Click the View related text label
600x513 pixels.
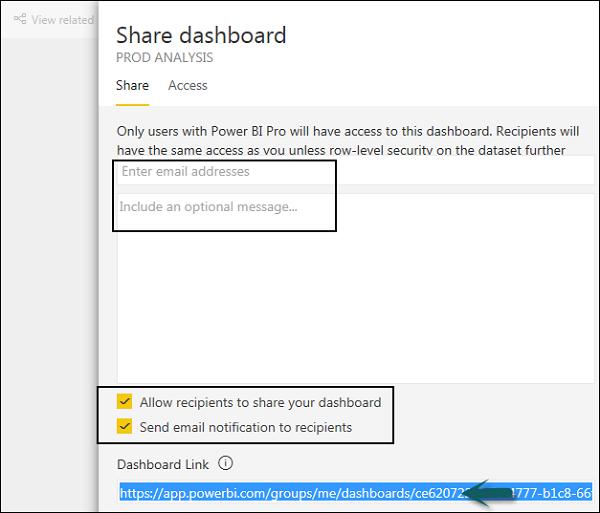(62, 19)
